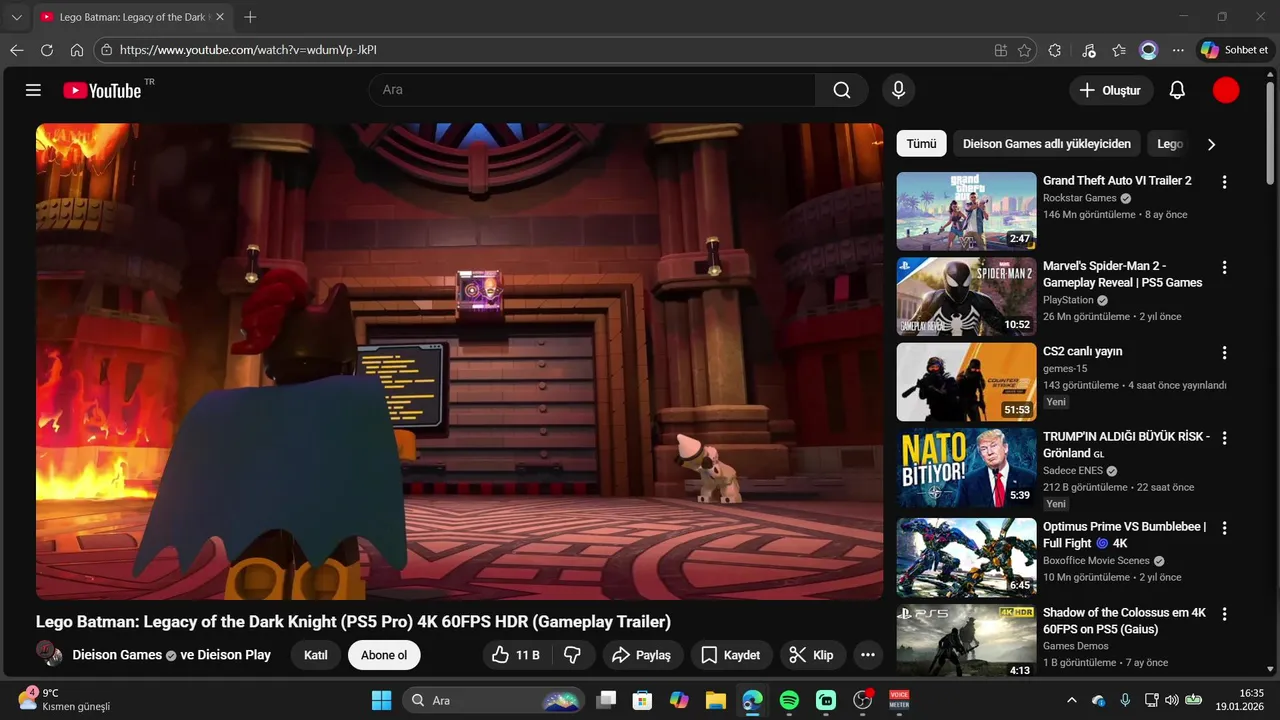Viewport: 1280px width, 720px height.
Task: Launch Spotify from the taskbar
Action: point(789,700)
